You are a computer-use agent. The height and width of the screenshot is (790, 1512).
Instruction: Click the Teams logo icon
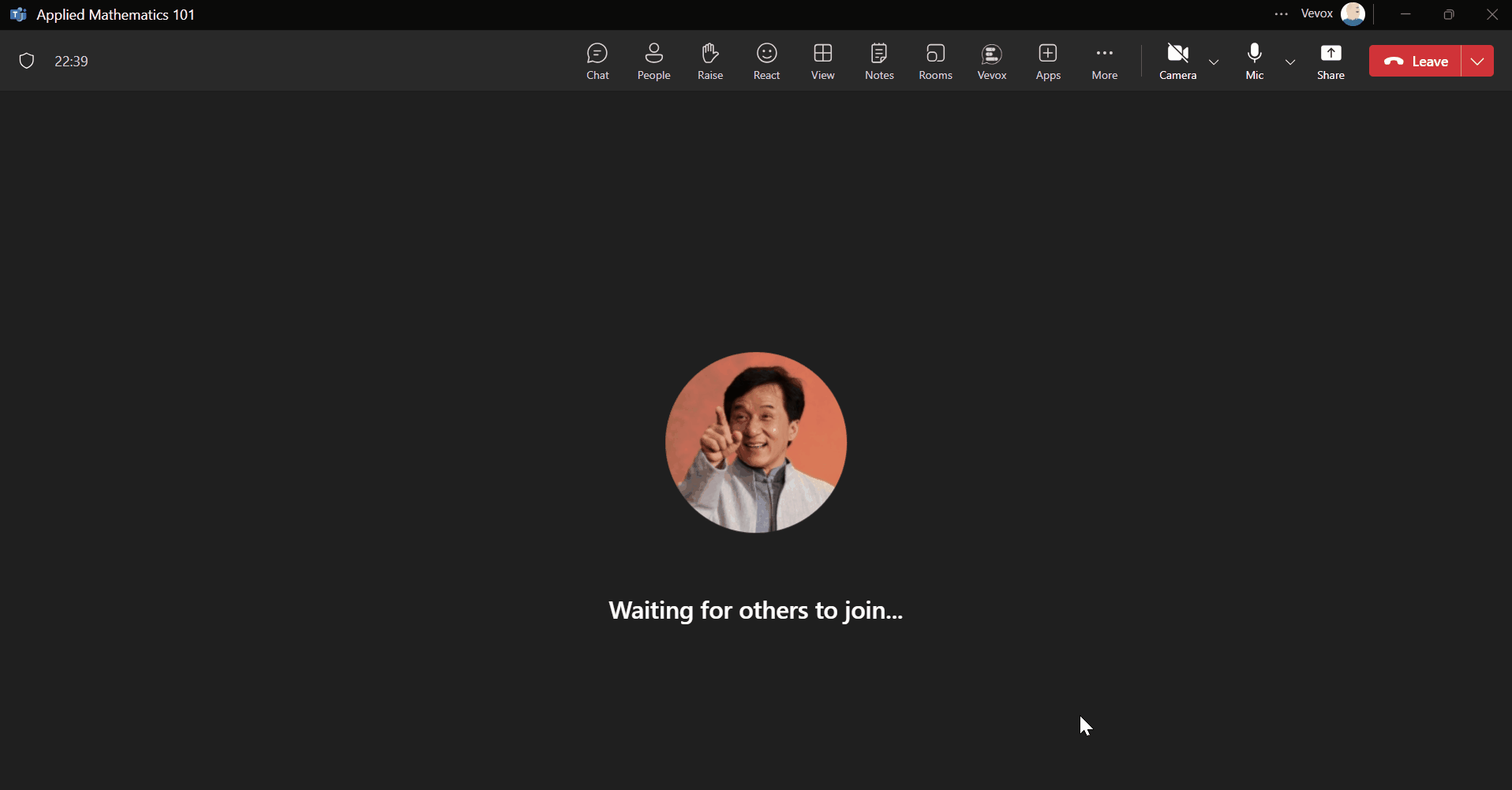point(18,15)
